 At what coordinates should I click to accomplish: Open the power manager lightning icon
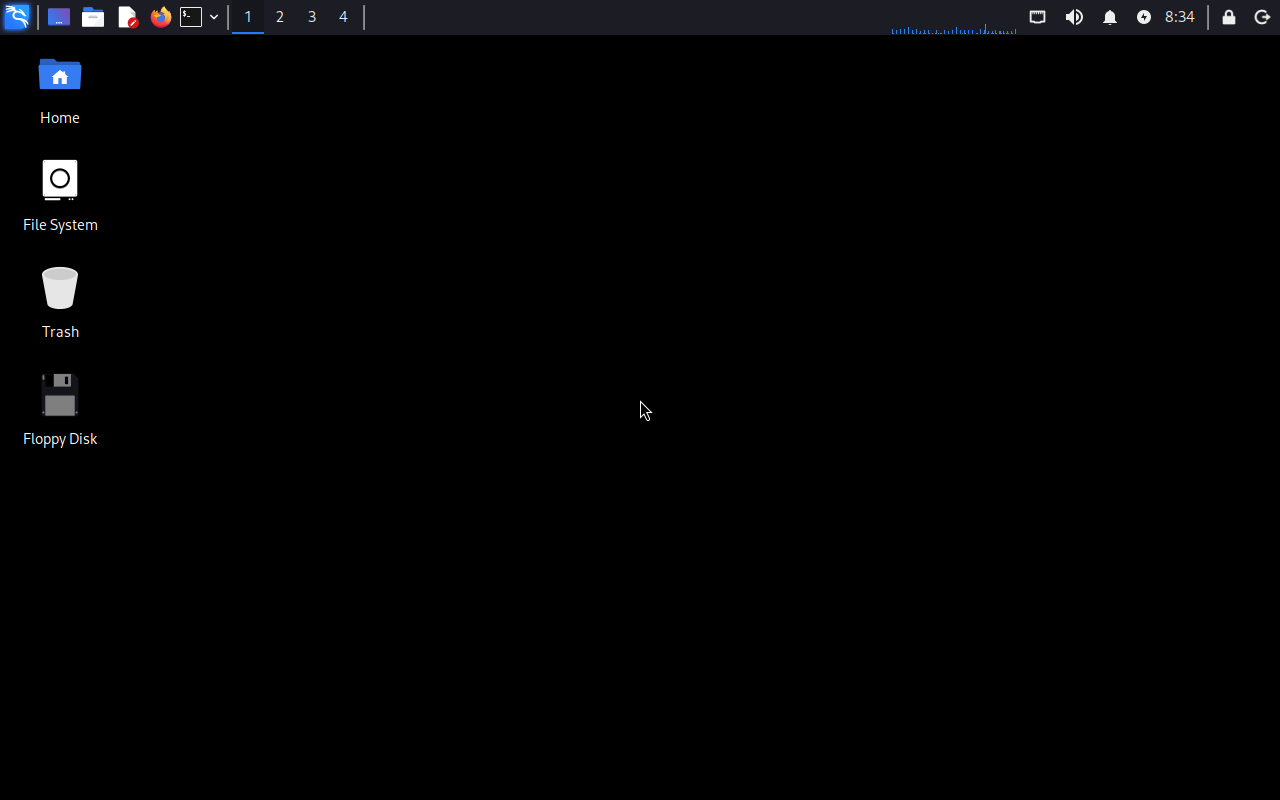[1144, 17]
